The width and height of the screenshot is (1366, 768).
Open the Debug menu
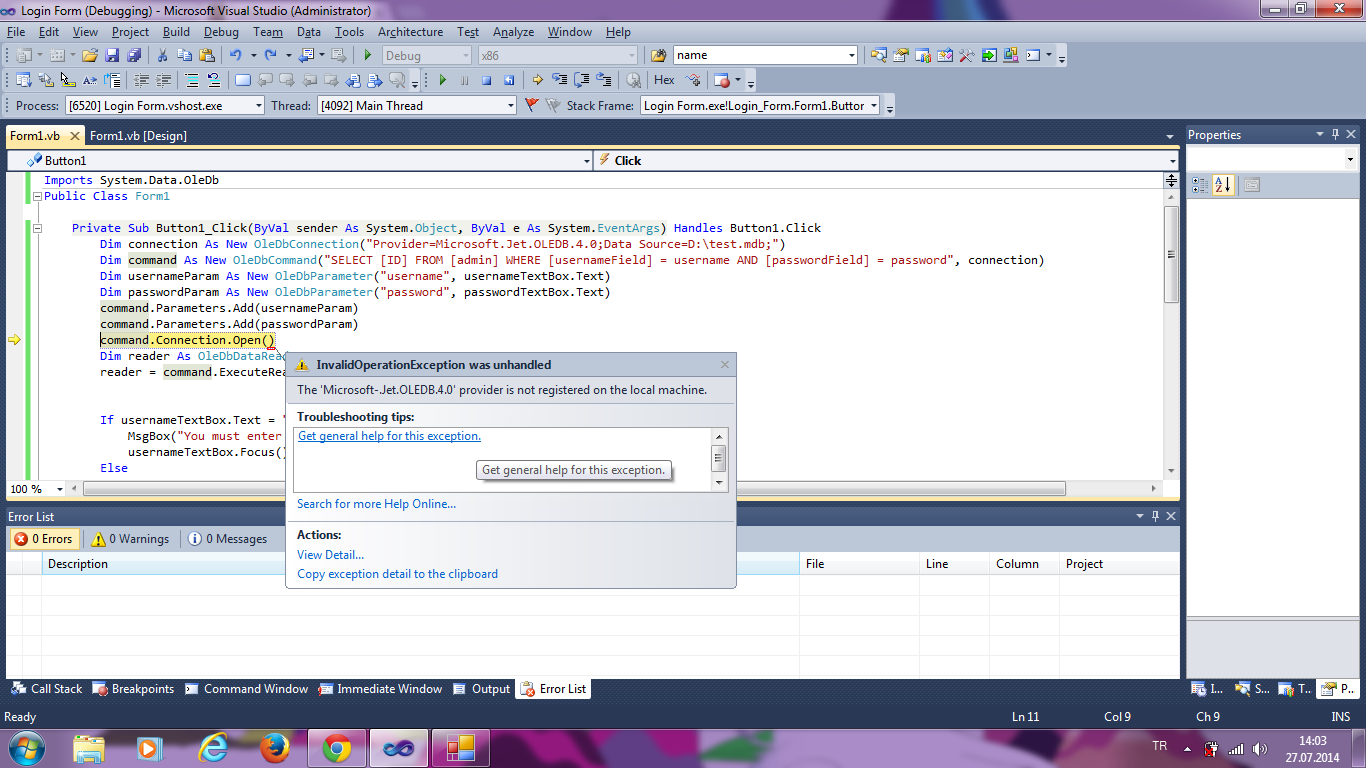pos(221,32)
